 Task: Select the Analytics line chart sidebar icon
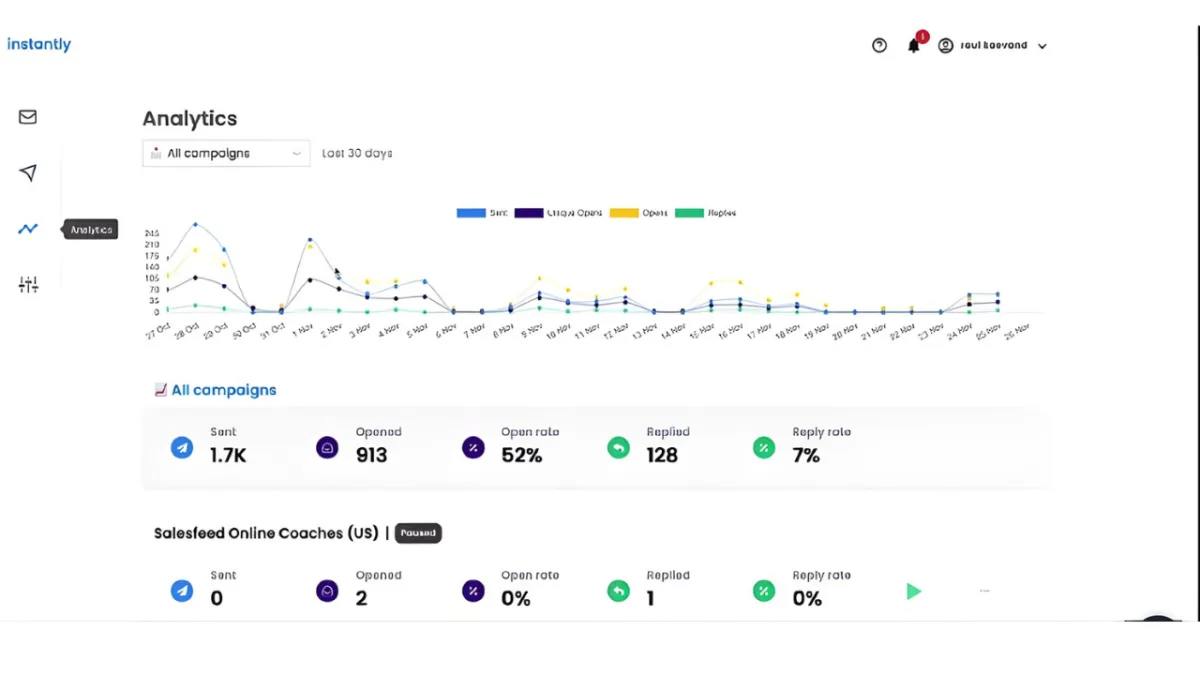28,229
